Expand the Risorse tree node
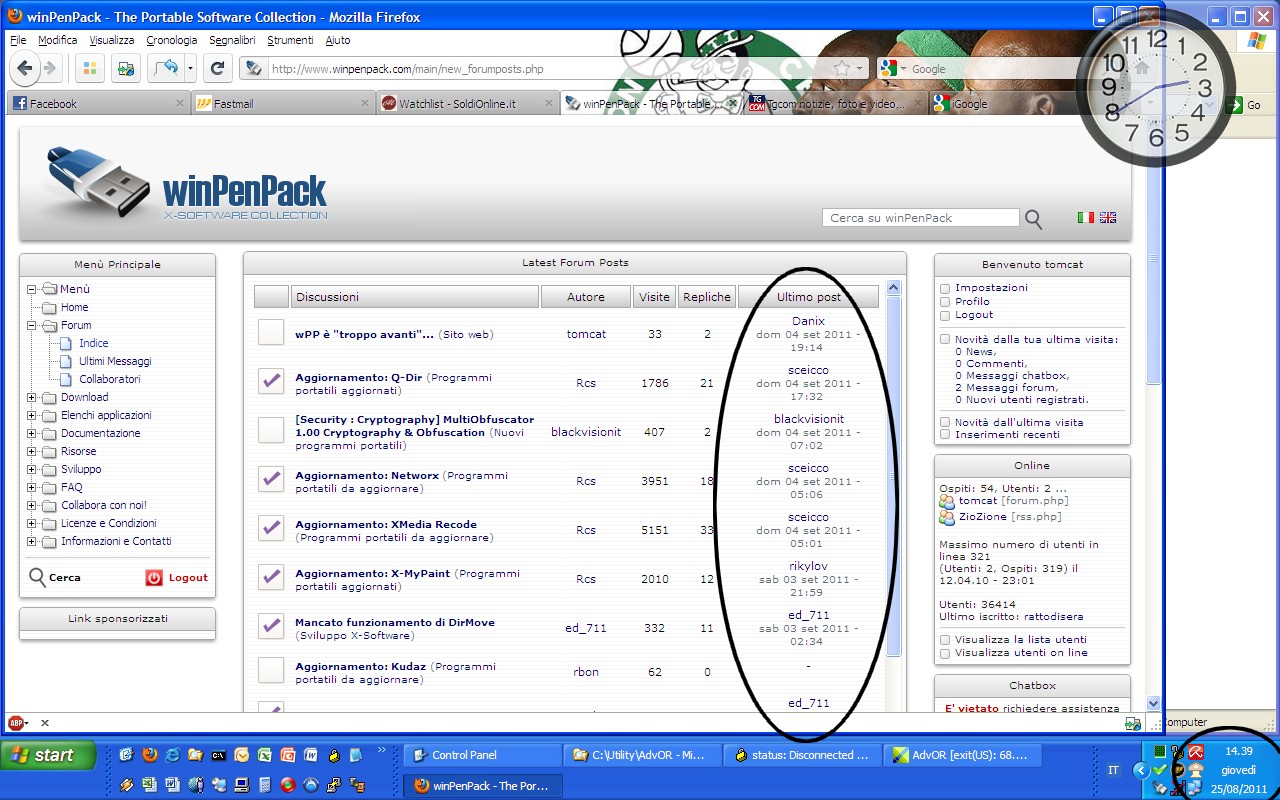This screenshot has height=800, width=1280. [x=32, y=452]
